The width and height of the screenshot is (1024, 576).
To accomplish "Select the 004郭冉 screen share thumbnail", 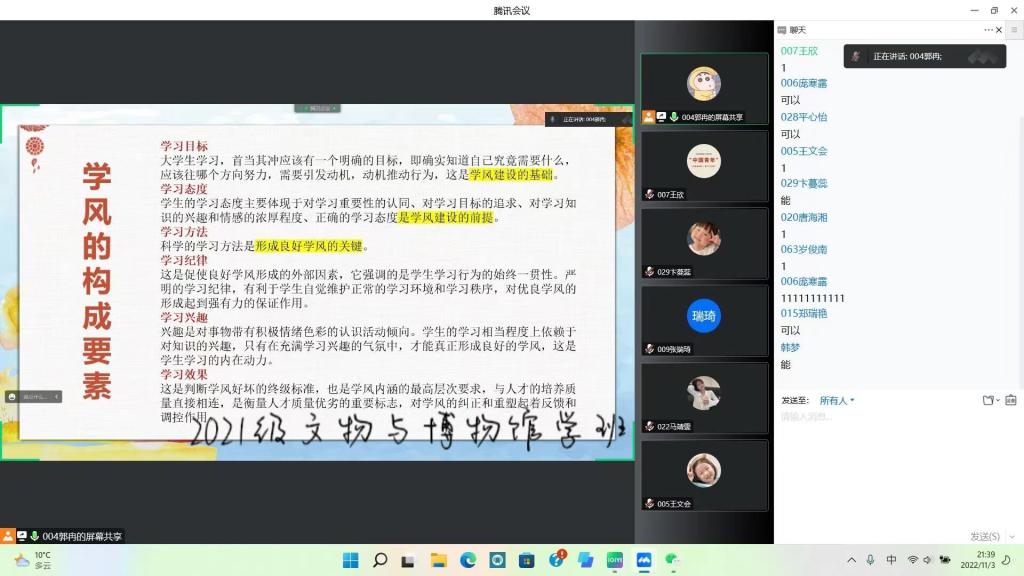I will point(704,89).
